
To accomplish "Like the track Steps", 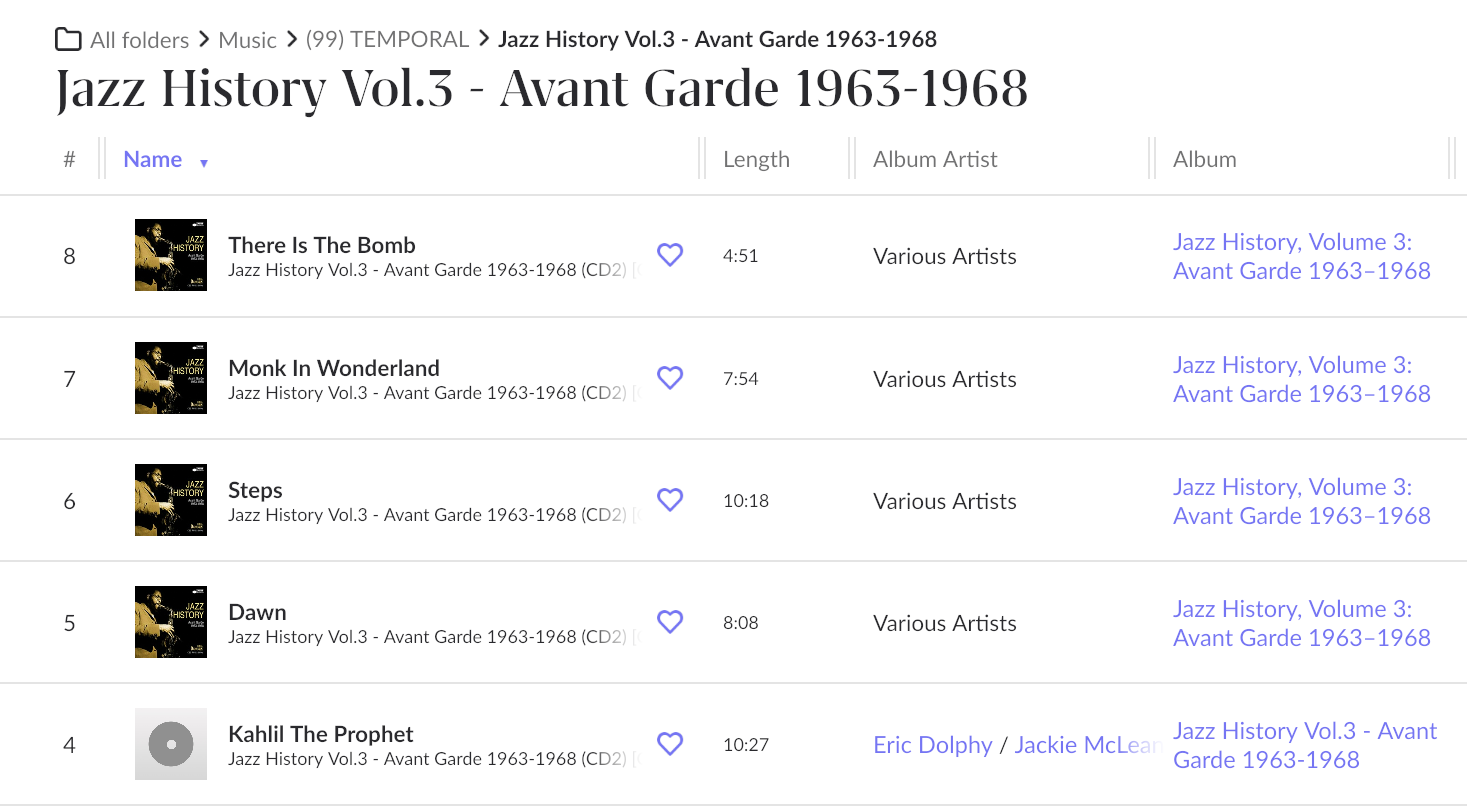I will [670, 500].
